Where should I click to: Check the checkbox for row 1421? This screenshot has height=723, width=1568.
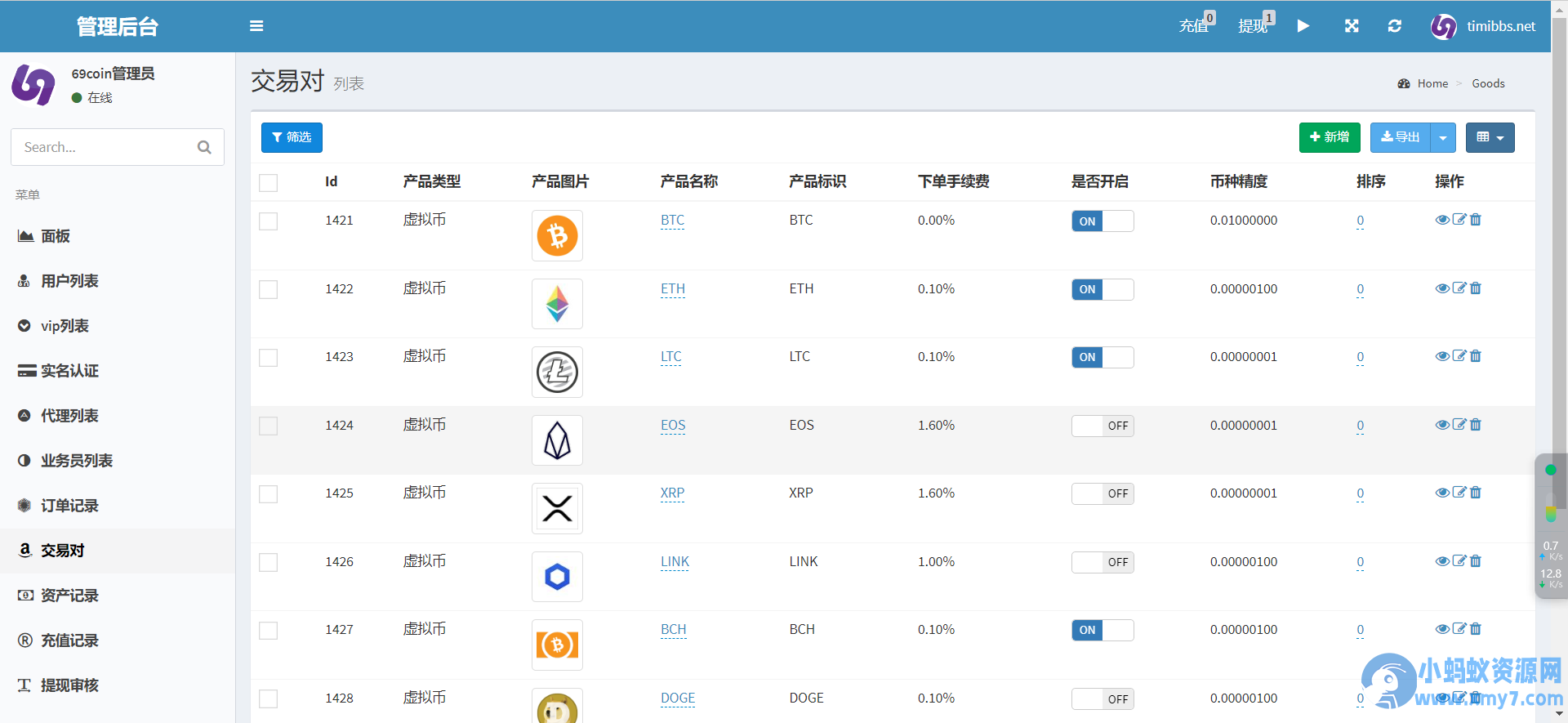[268, 221]
